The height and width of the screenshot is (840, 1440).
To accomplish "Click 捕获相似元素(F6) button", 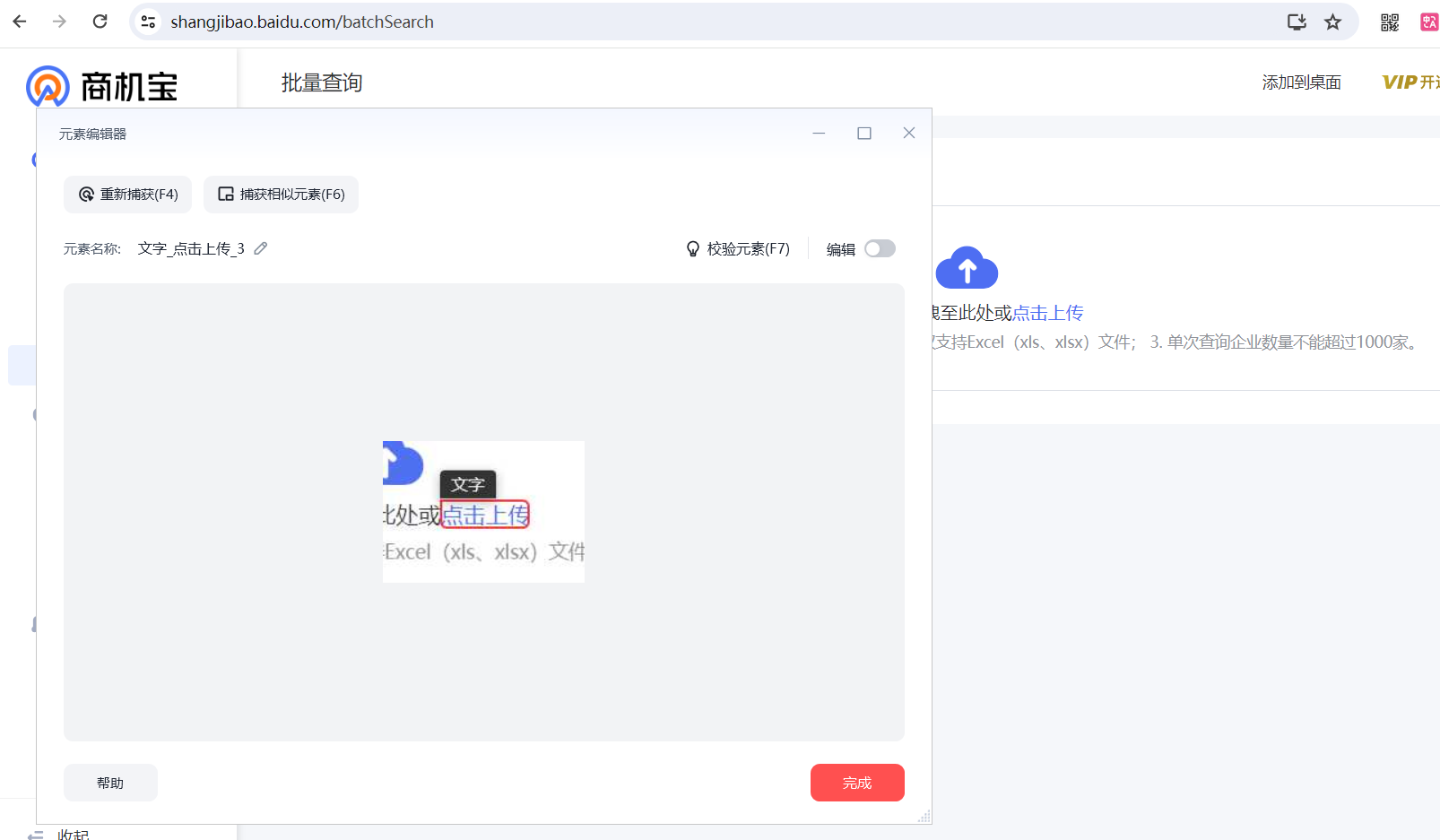I will click(281, 195).
